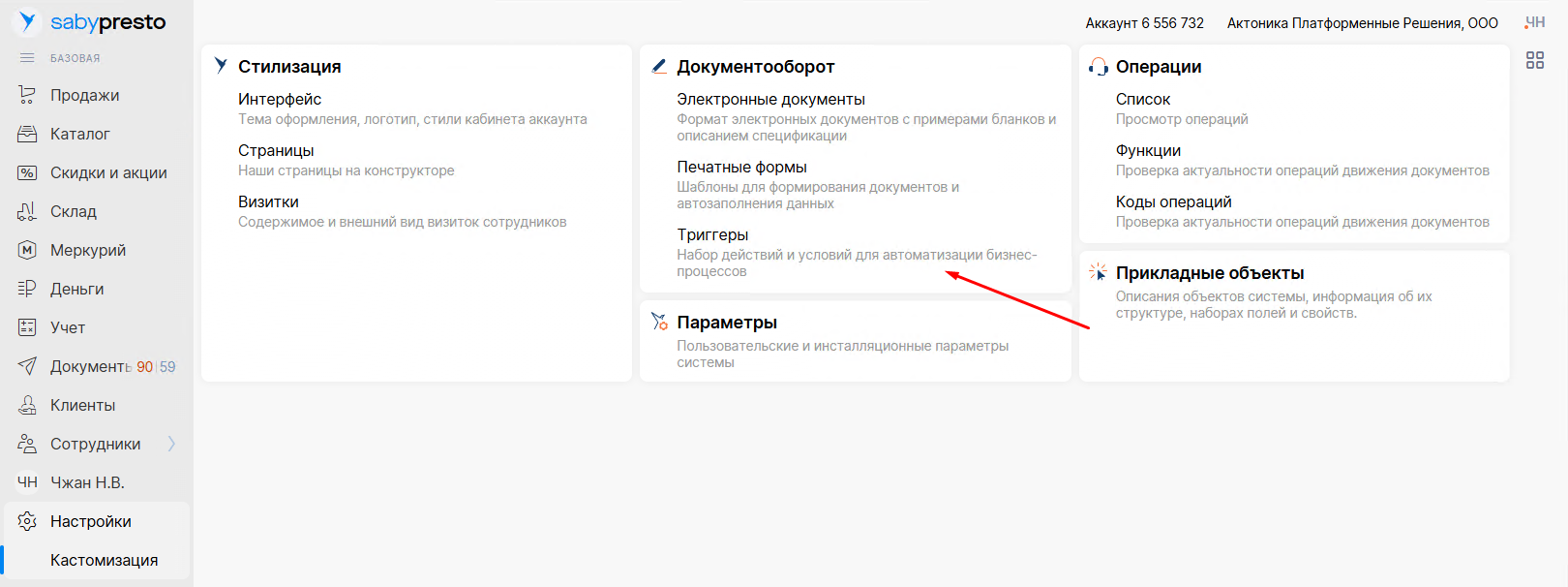Click the user avatar ЧН top right
1568x587 pixels.
click(1535, 22)
